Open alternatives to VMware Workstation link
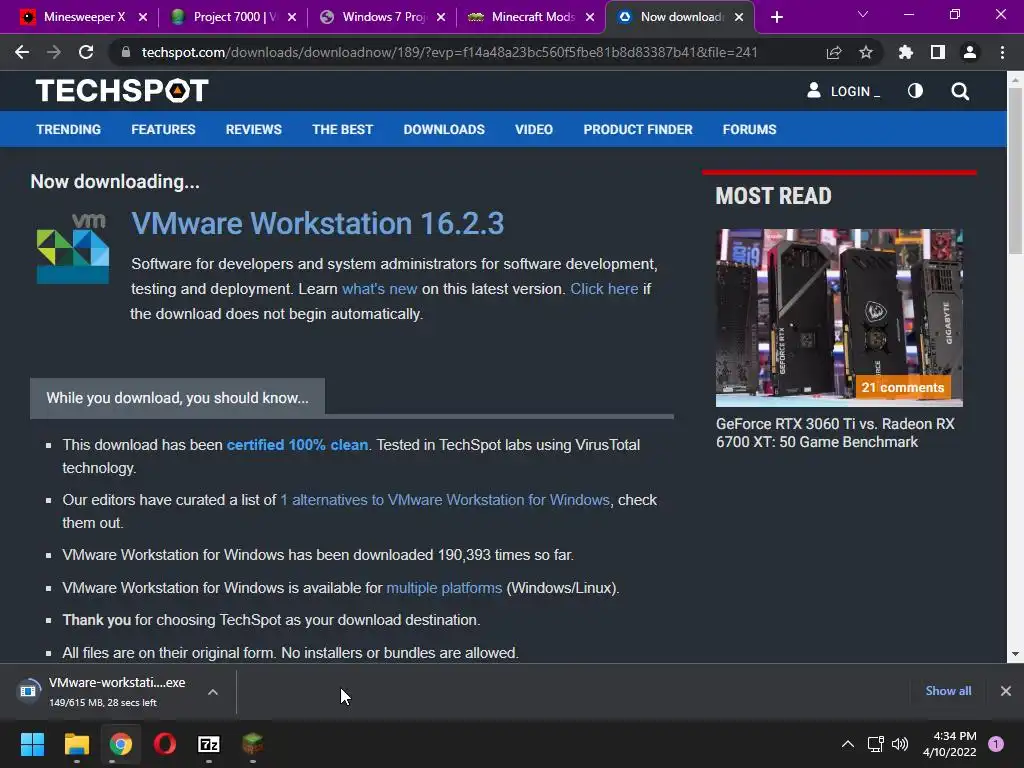 (445, 500)
